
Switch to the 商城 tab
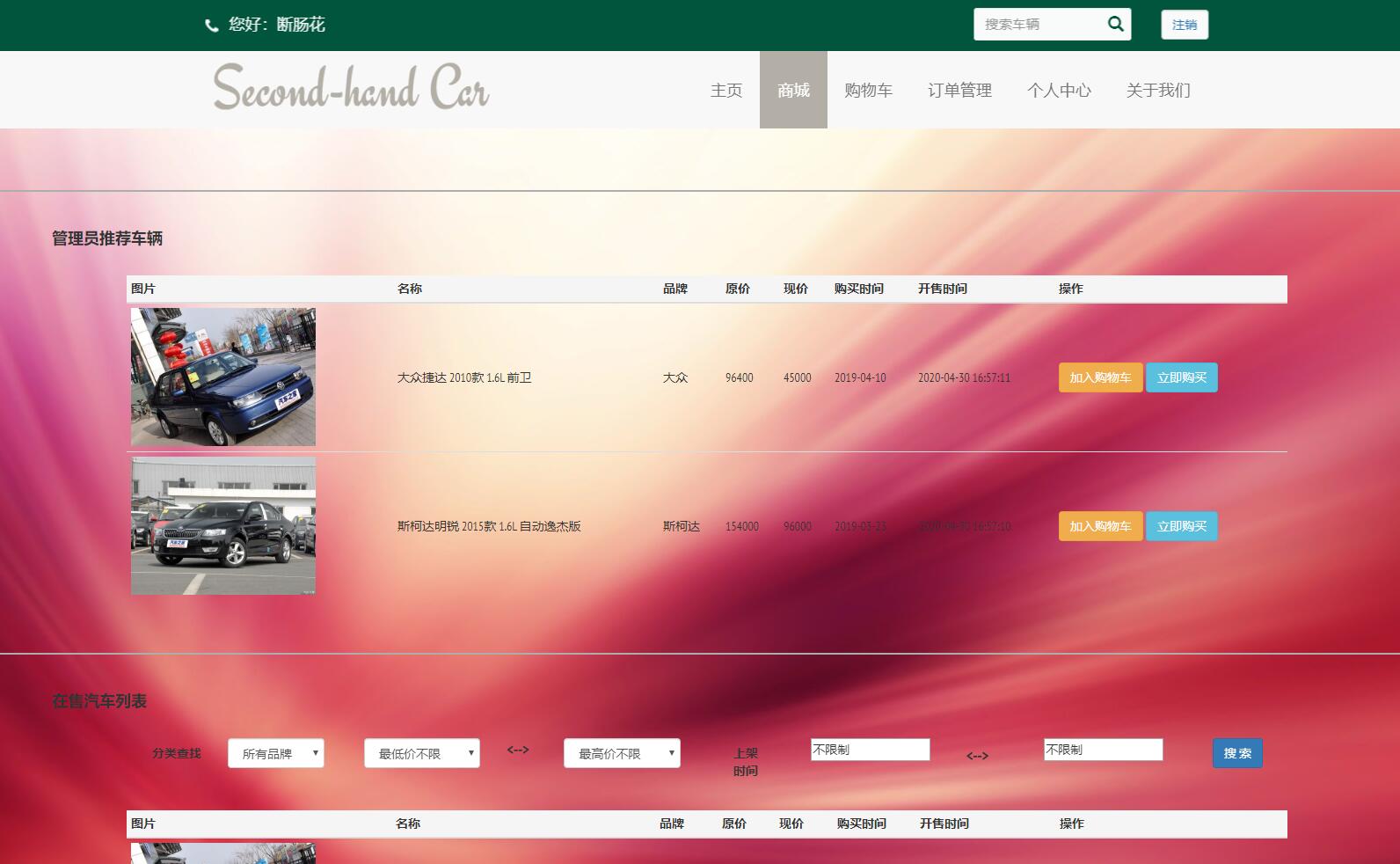793,90
